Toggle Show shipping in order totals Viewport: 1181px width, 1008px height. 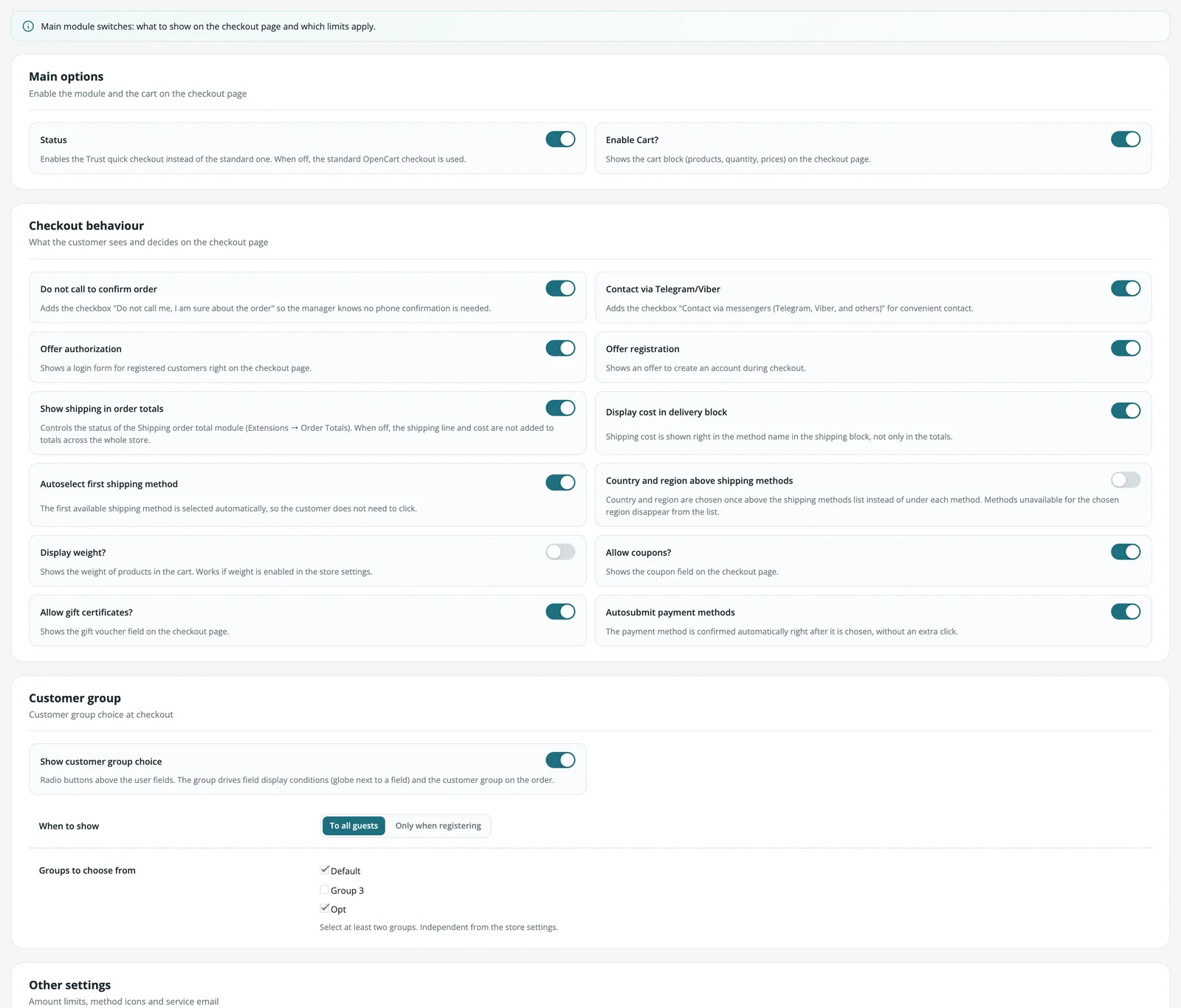(560, 408)
